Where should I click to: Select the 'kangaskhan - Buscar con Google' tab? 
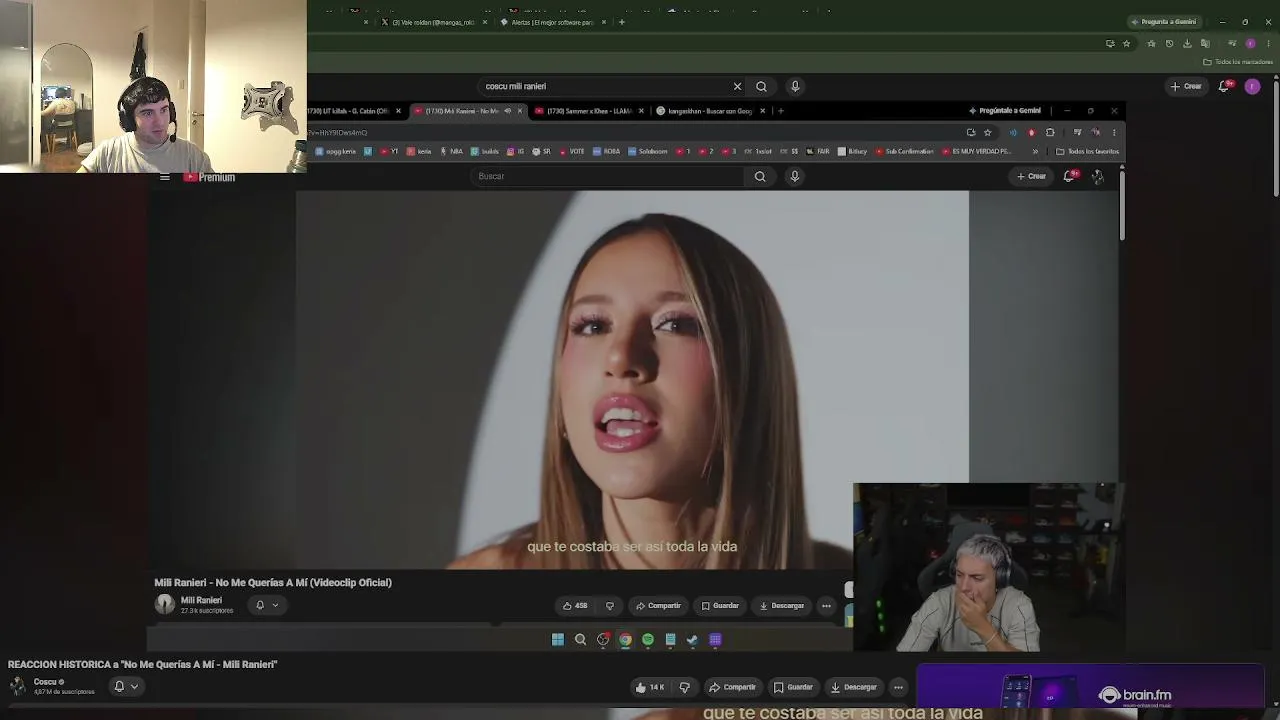click(707, 111)
